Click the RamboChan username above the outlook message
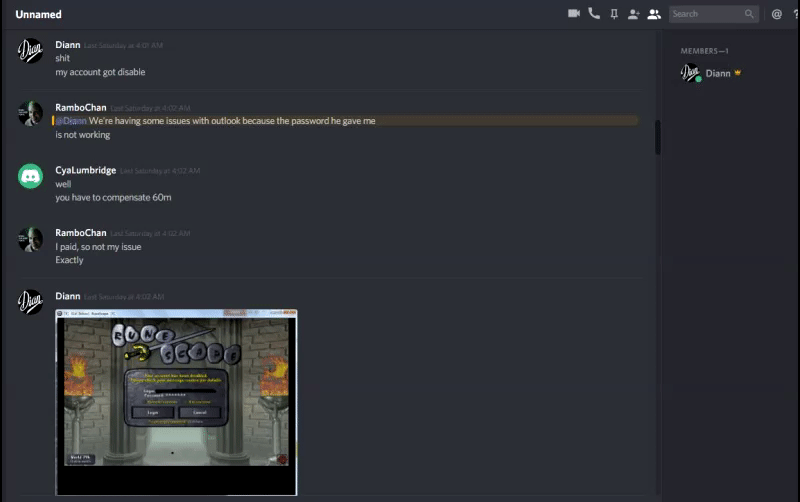The height and width of the screenshot is (502, 800). pyautogui.click(x=81, y=108)
